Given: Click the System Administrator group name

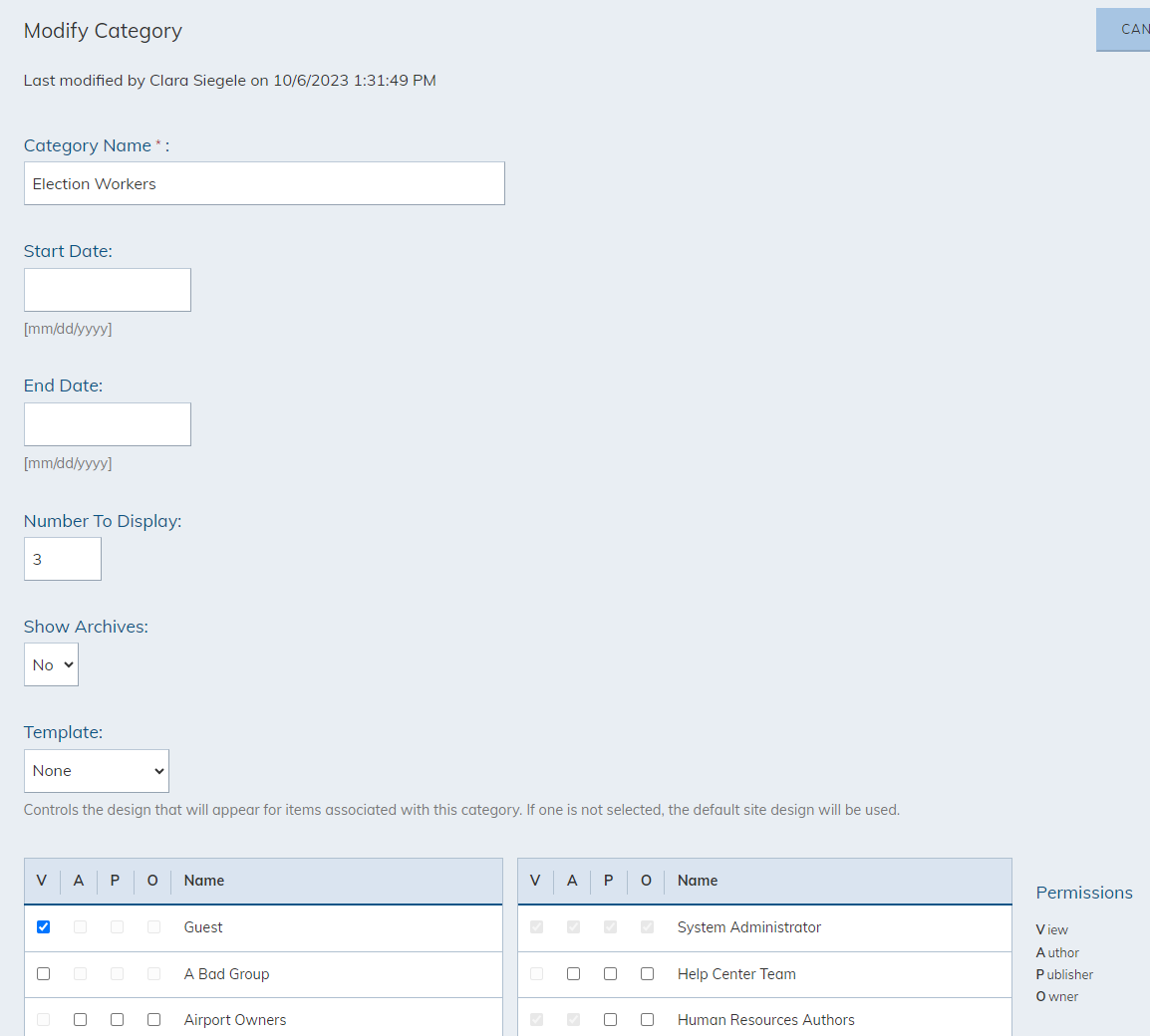Looking at the screenshot, I should (x=748, y=926).
